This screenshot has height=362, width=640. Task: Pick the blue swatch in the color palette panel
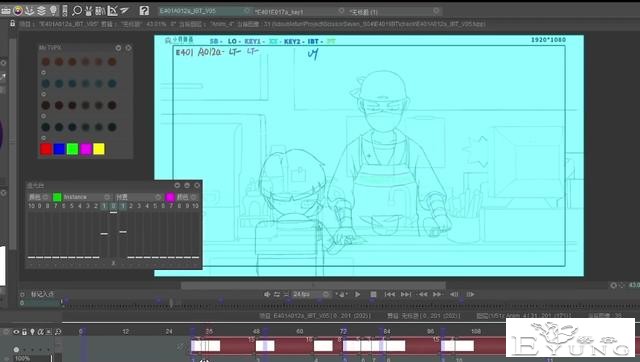59,149
